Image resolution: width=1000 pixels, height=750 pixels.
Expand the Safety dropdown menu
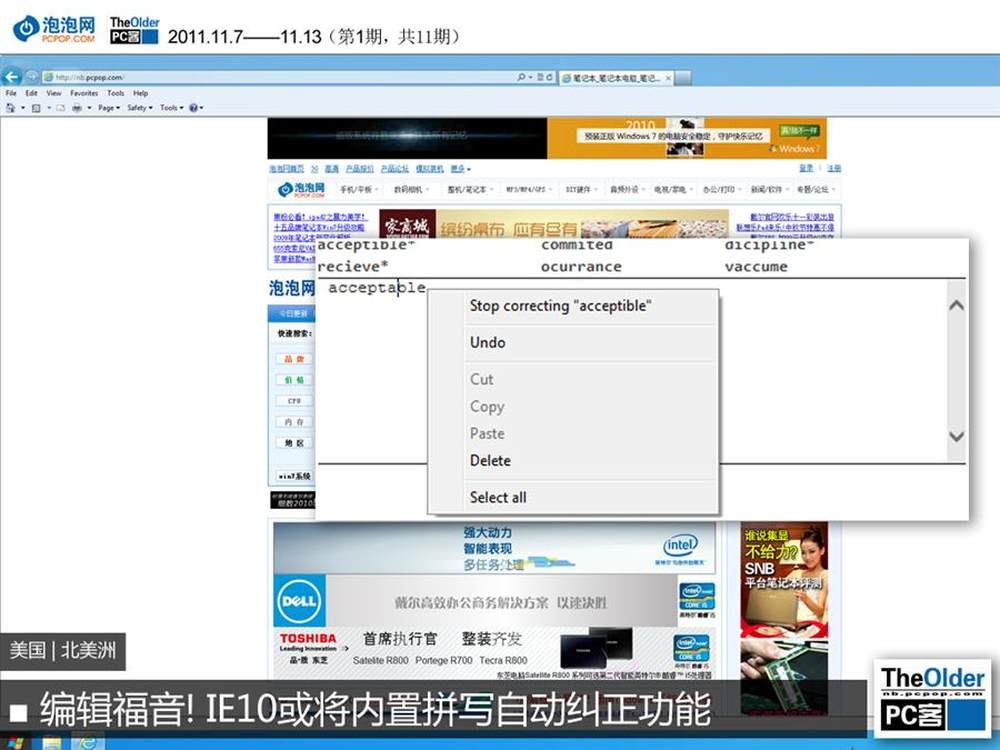pos(138,108)
